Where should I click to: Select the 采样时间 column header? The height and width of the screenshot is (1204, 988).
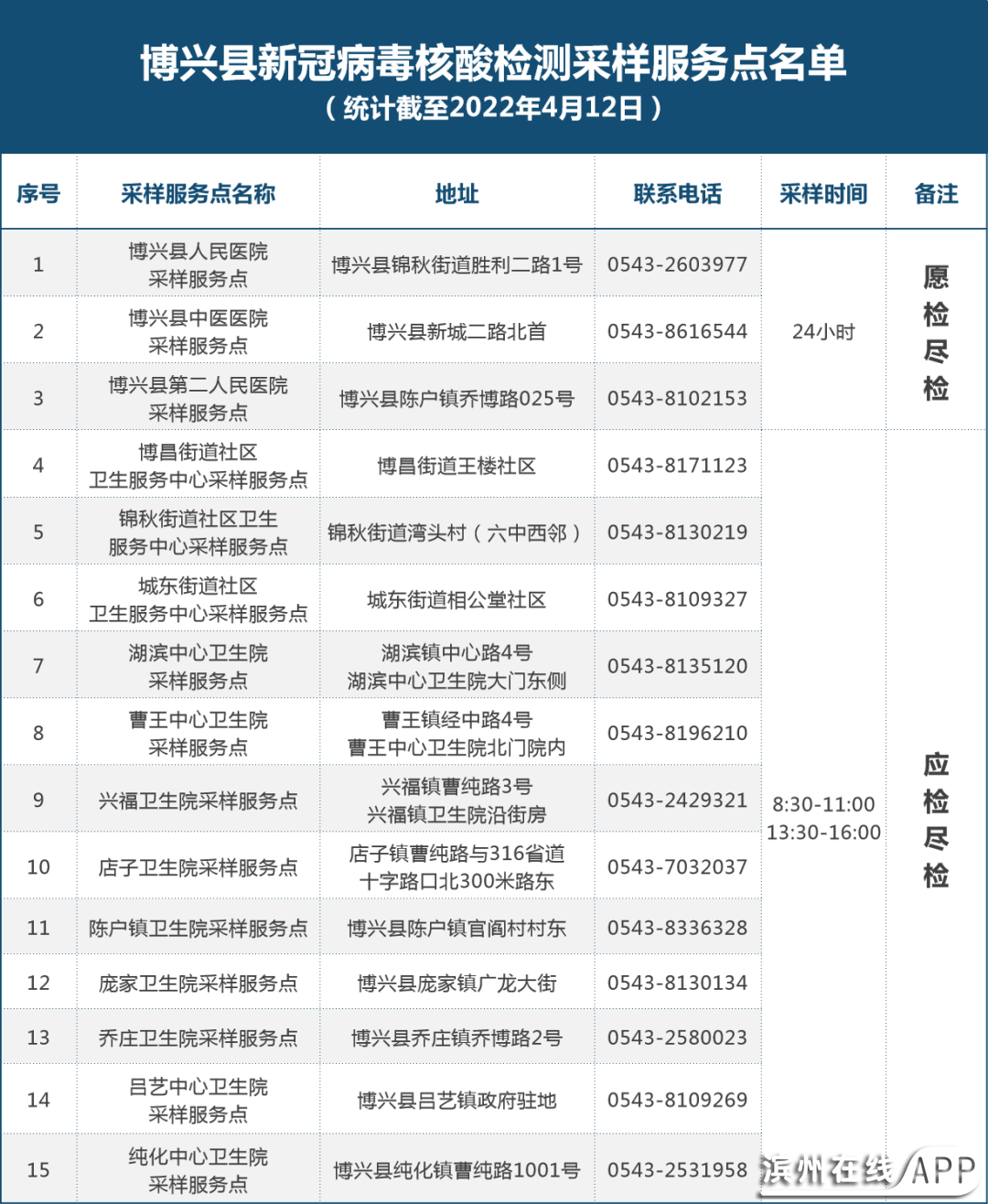(x=822, y=193)
